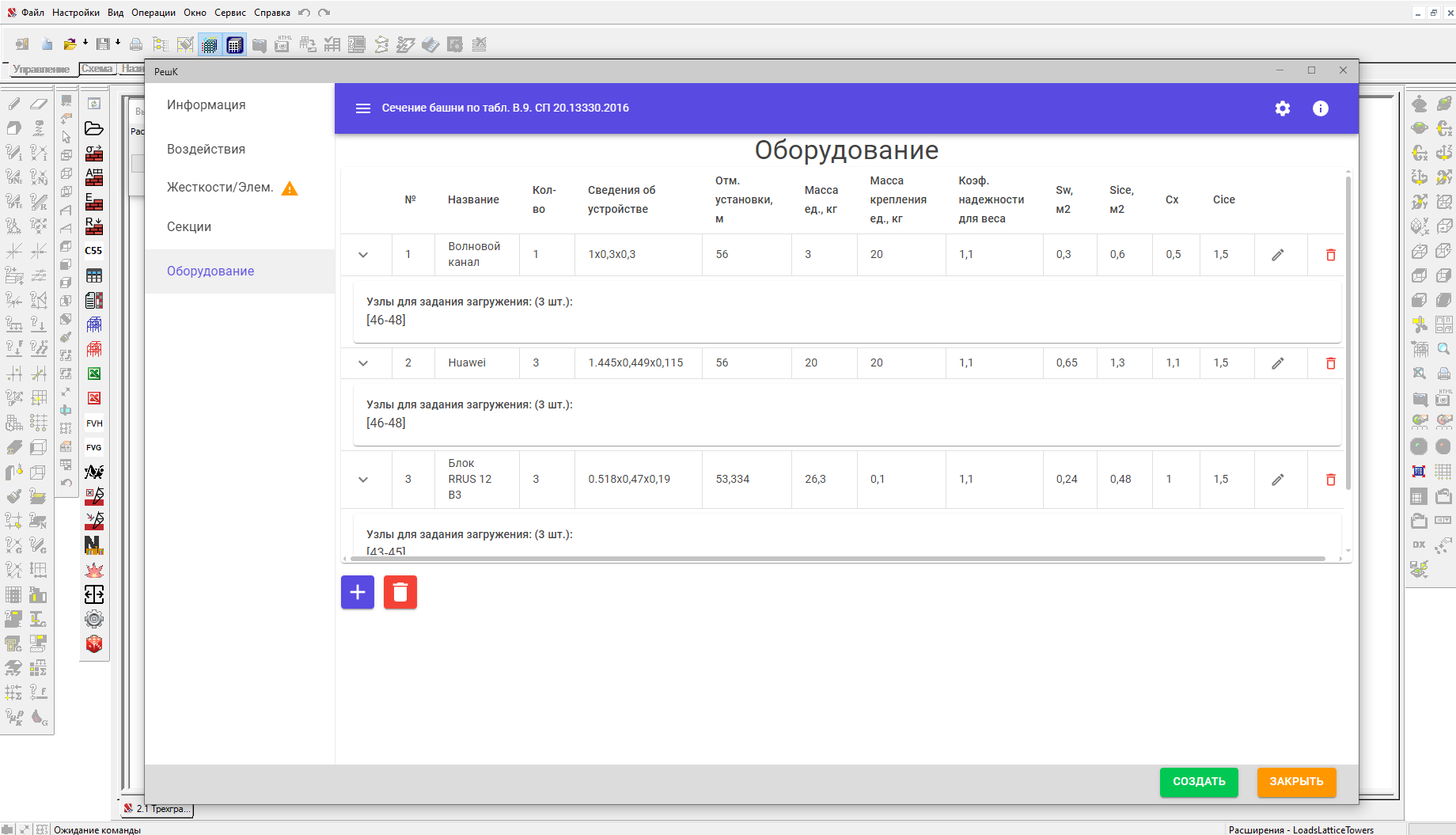Delete the Волновой канал row

[1330, 255]
